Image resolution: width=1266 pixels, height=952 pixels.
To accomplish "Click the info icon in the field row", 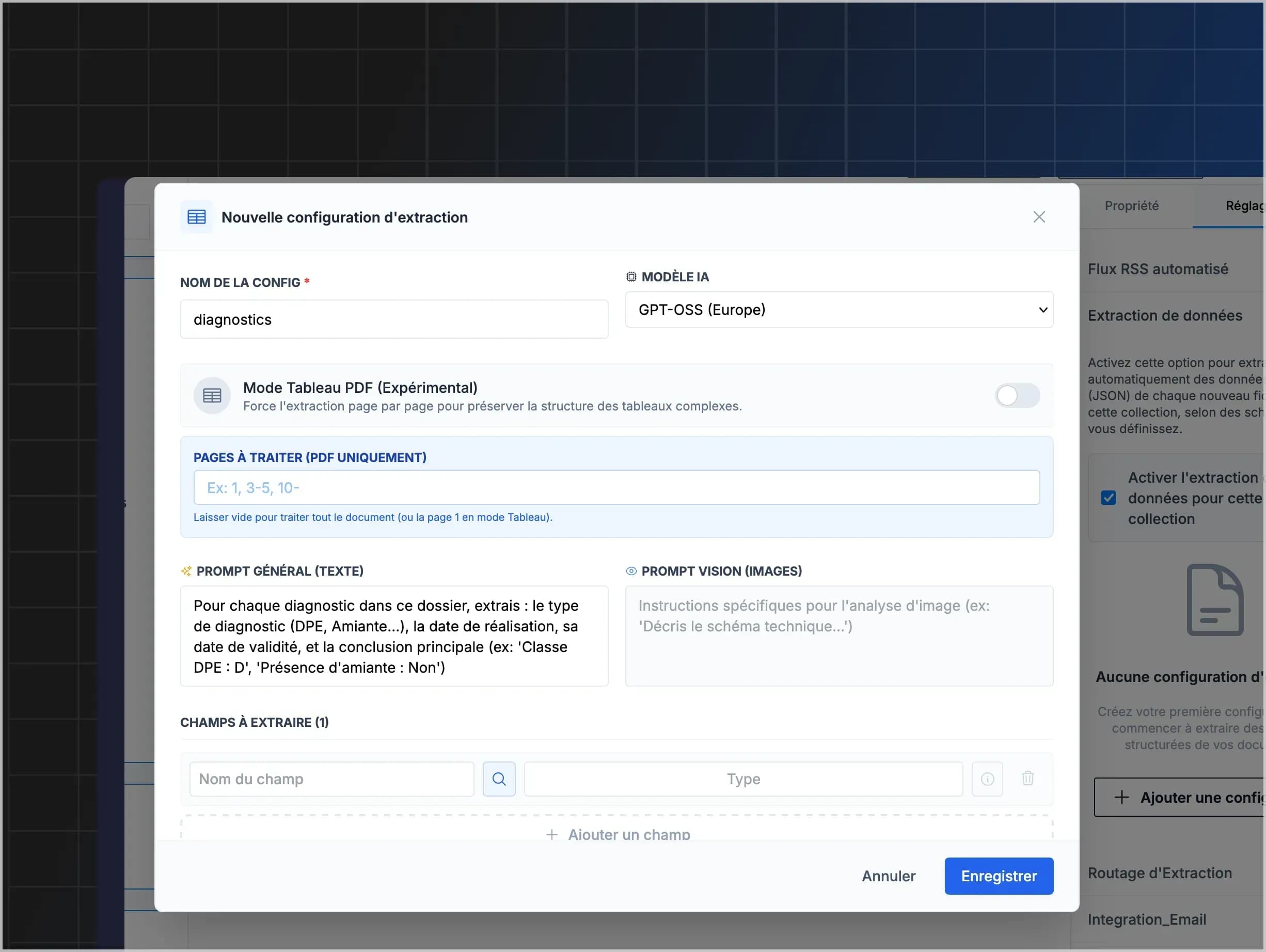I will [x=987, y=779].
